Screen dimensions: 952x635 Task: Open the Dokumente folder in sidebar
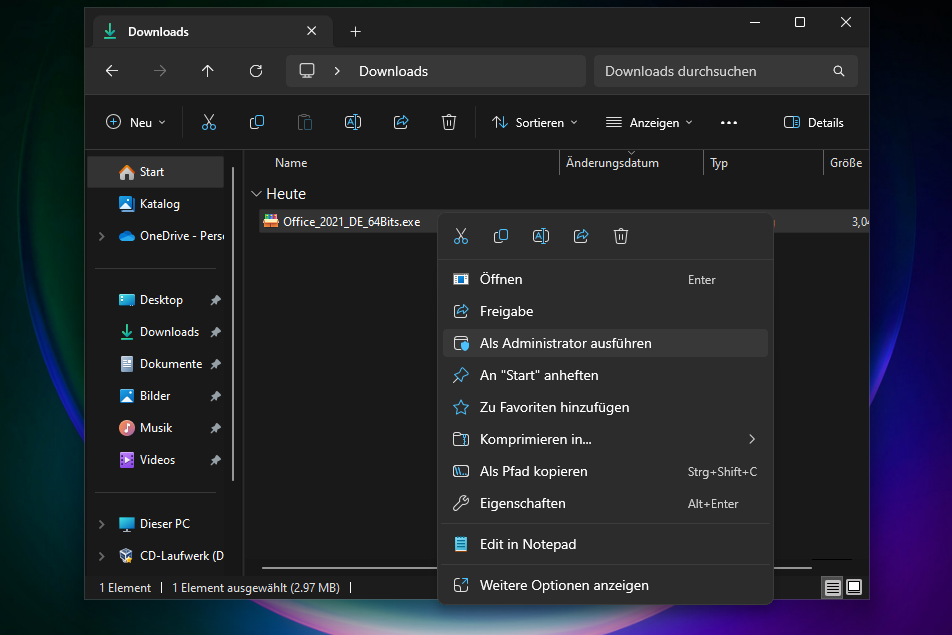[170, 364]
